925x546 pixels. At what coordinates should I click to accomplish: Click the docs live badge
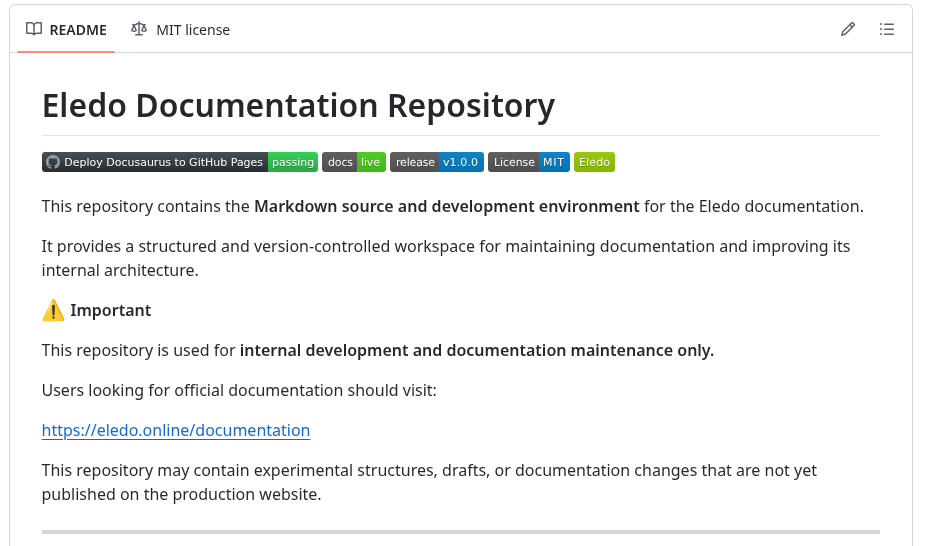pos(354,162)
